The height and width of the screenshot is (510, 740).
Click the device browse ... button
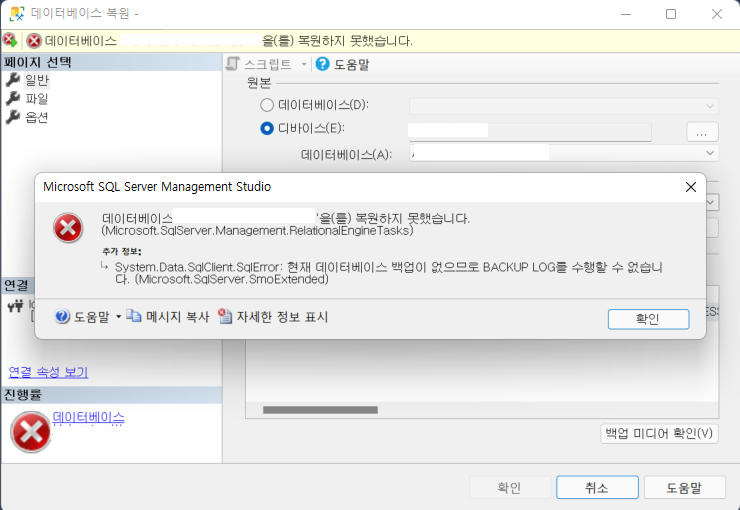point(702,132)
